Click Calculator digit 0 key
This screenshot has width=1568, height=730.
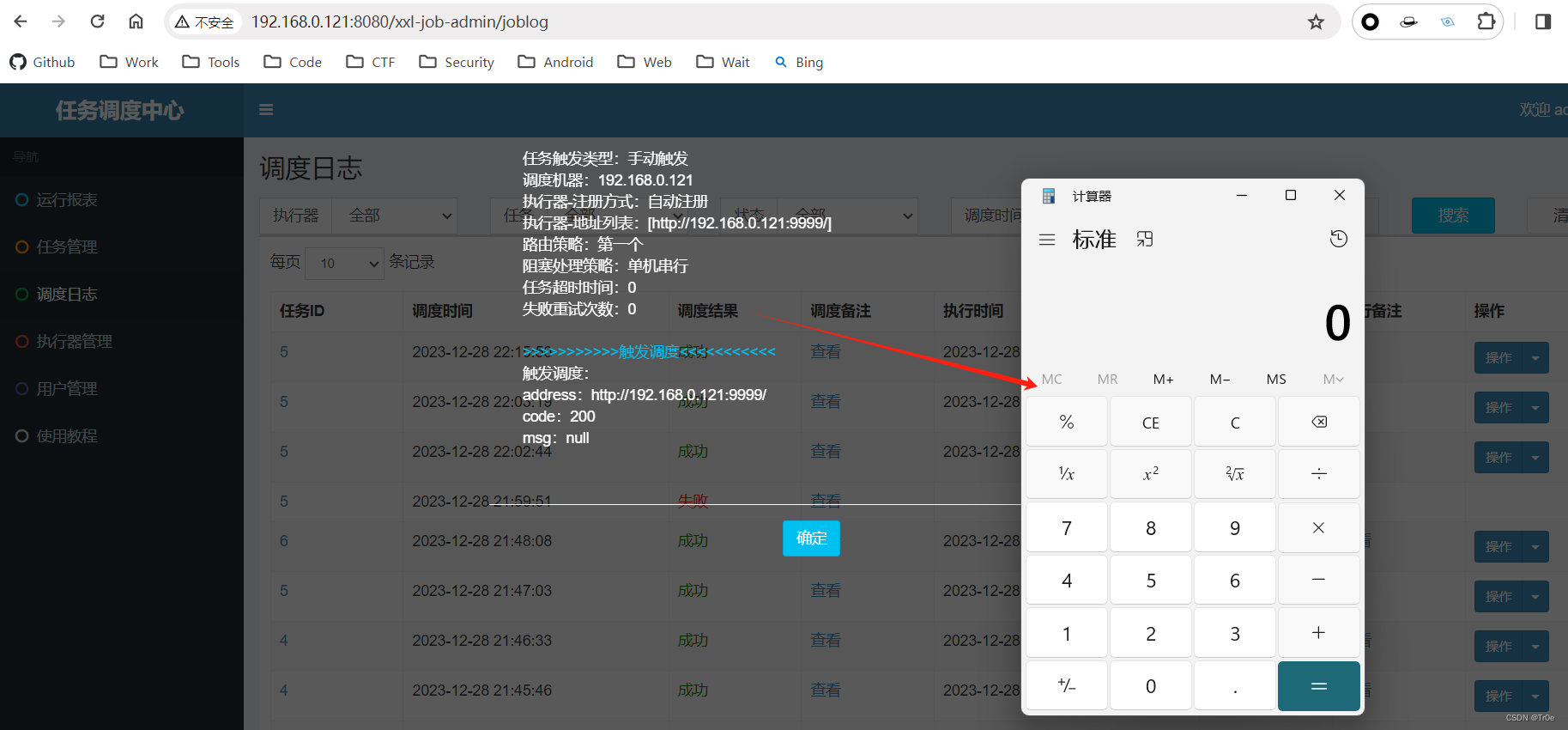(x=1151, y=686)
